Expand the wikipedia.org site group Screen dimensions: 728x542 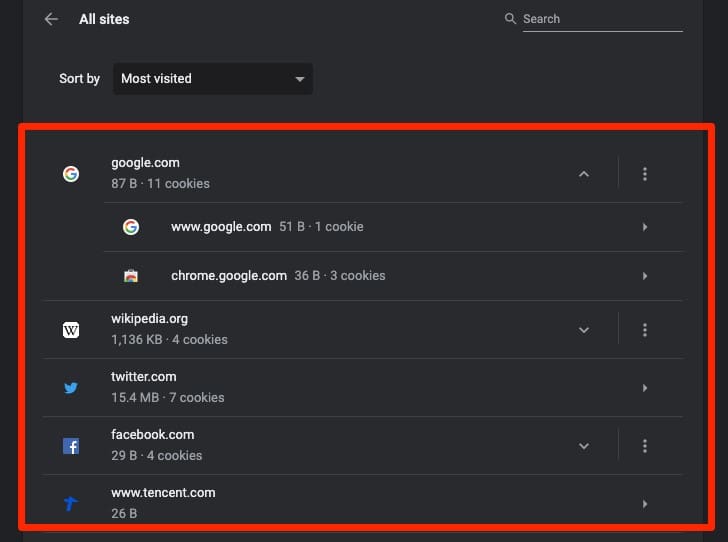[x=584, y=330]
